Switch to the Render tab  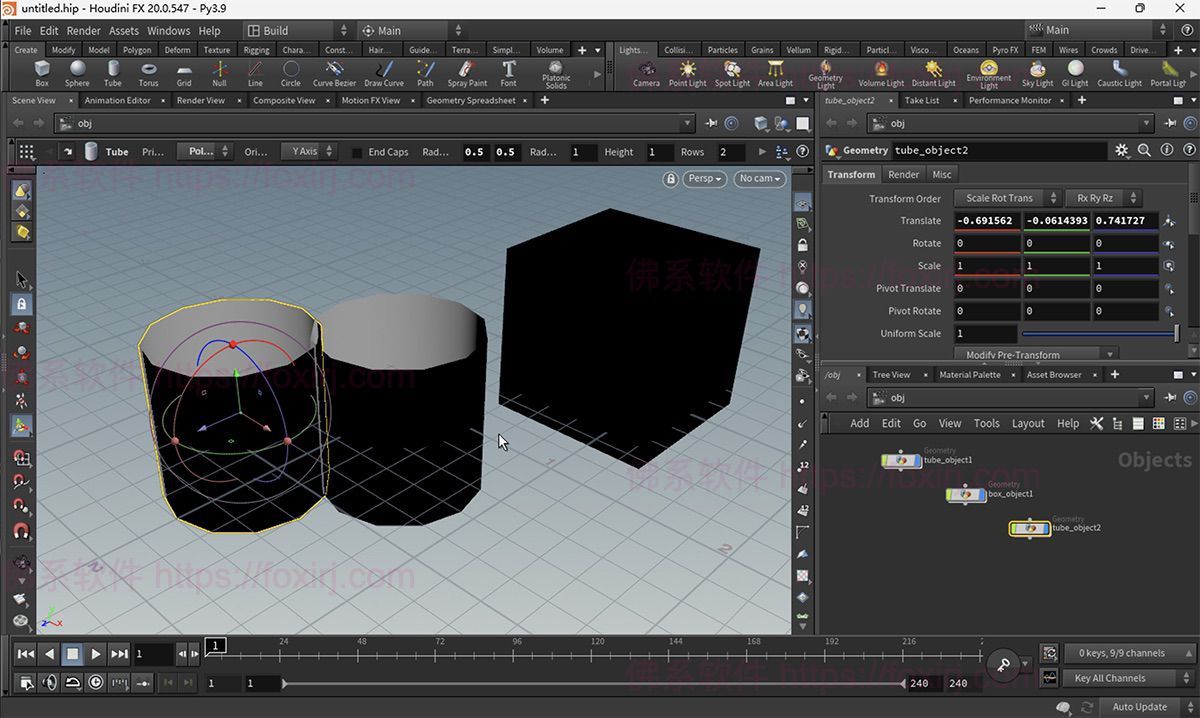[903, 174]
